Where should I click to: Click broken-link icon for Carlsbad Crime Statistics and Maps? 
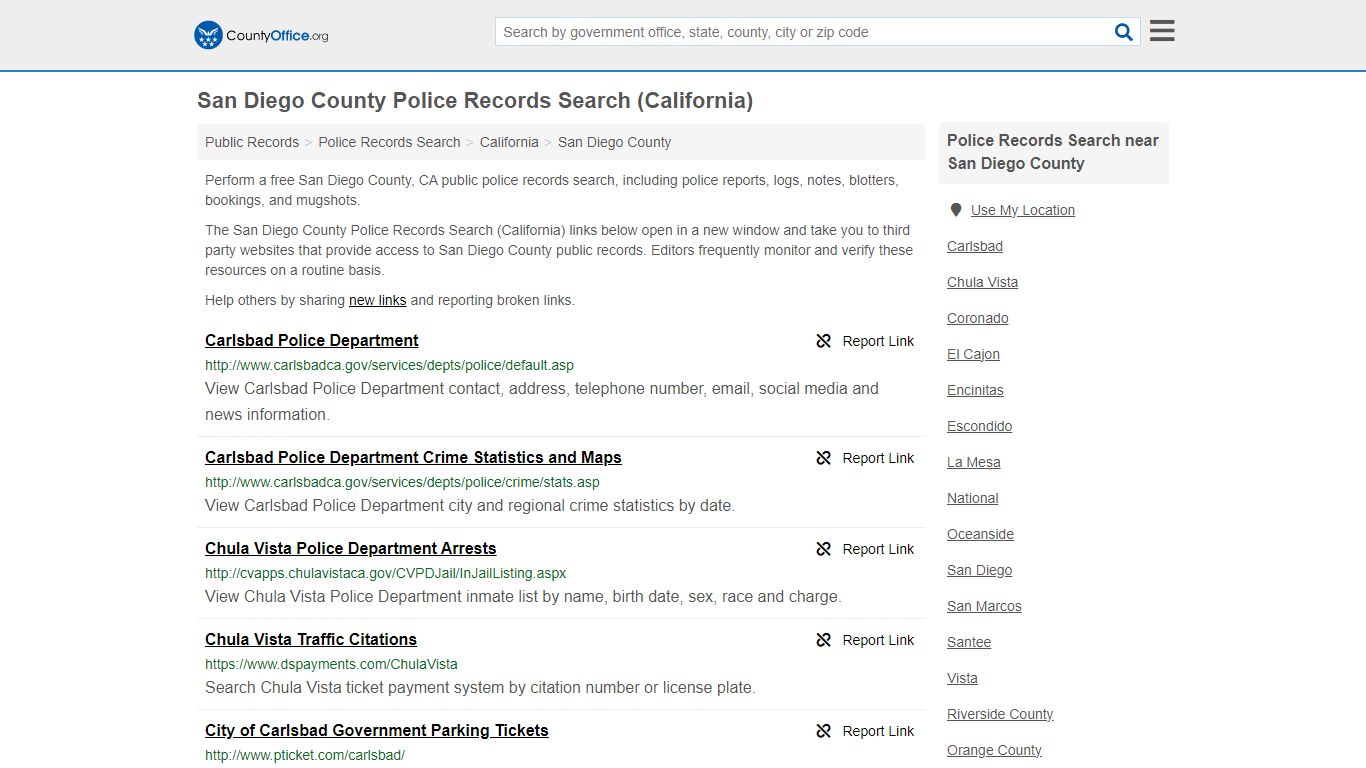pos(824,458)
